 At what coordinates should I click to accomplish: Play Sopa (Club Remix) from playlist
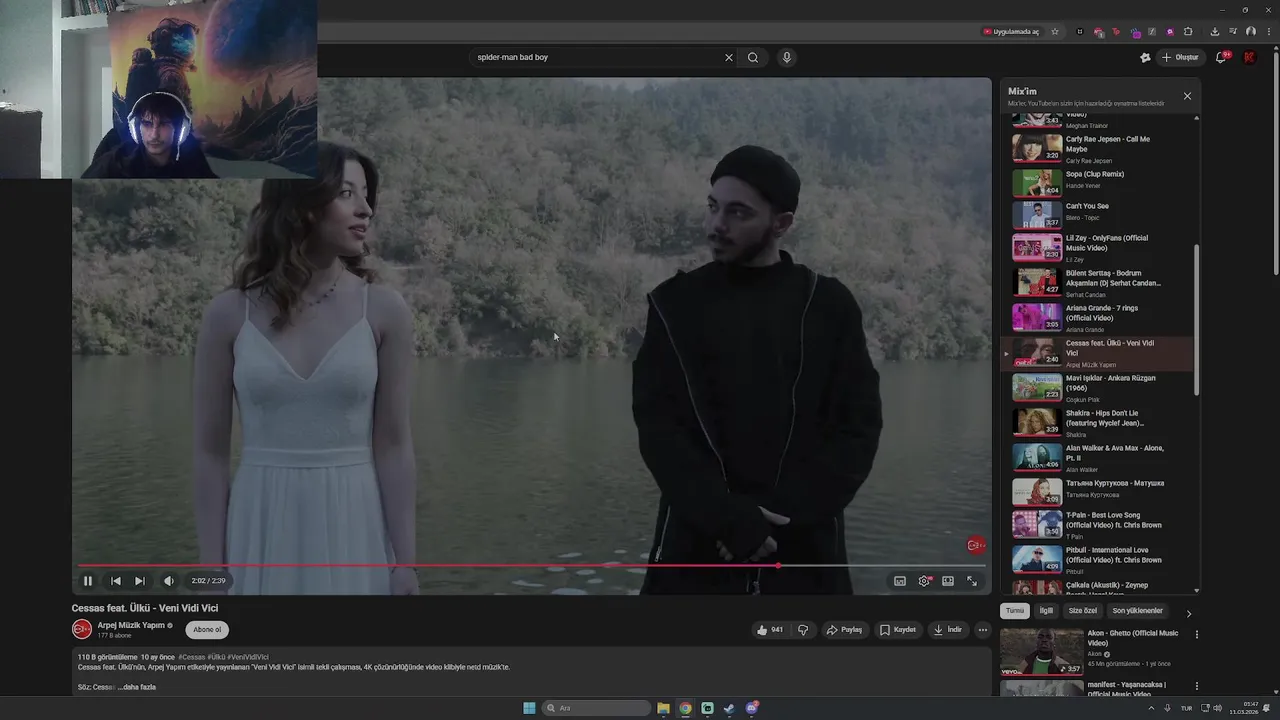[1098, 181]
